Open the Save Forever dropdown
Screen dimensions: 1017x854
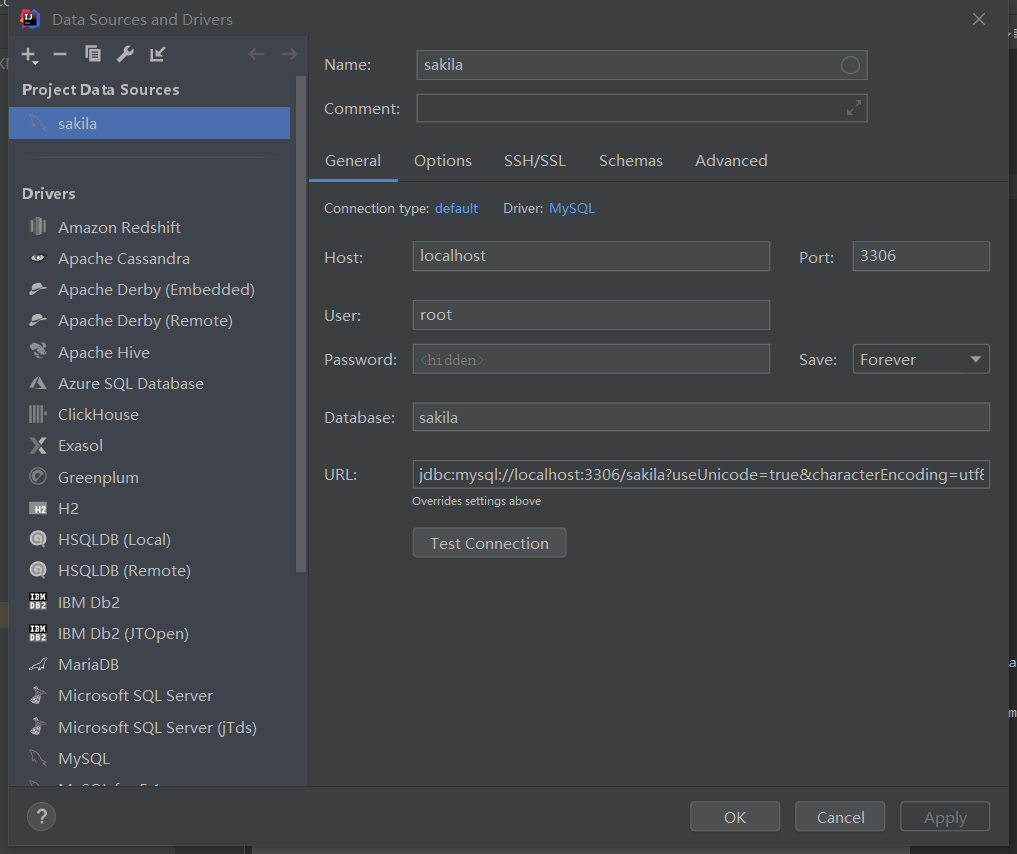(921, 359)
